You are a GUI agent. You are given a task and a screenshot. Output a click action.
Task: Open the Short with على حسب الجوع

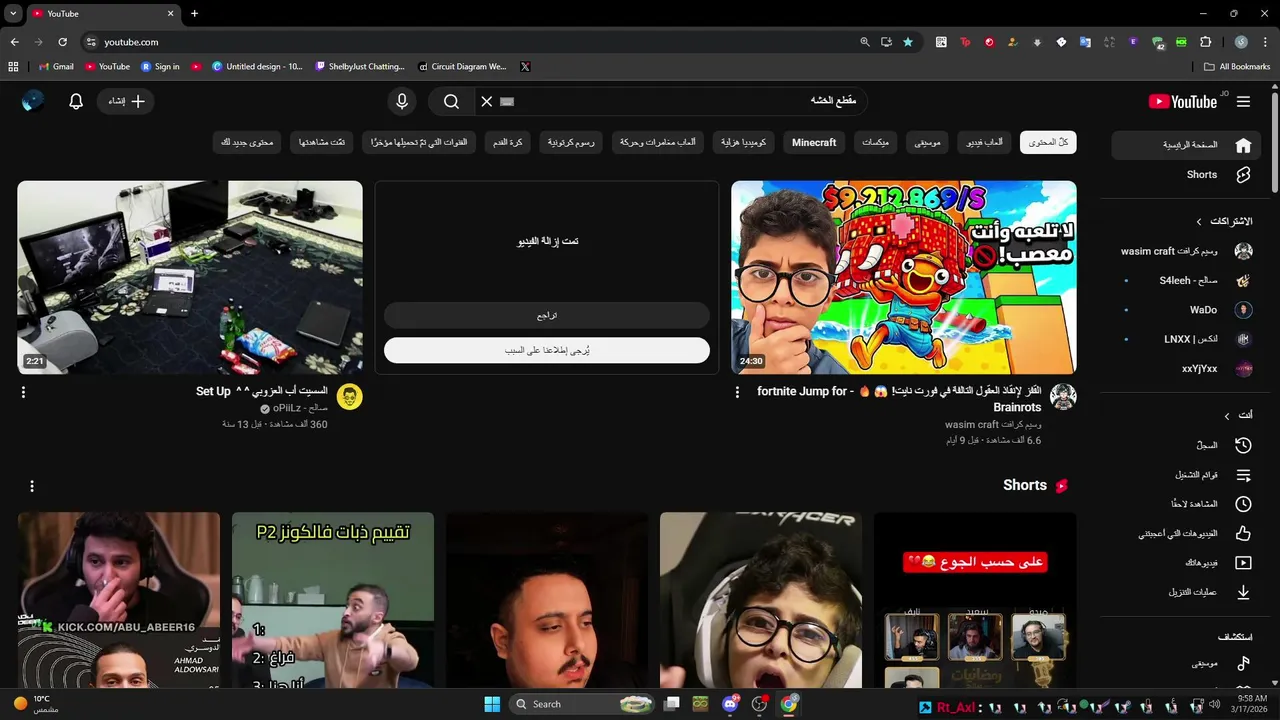pos(975,600)
